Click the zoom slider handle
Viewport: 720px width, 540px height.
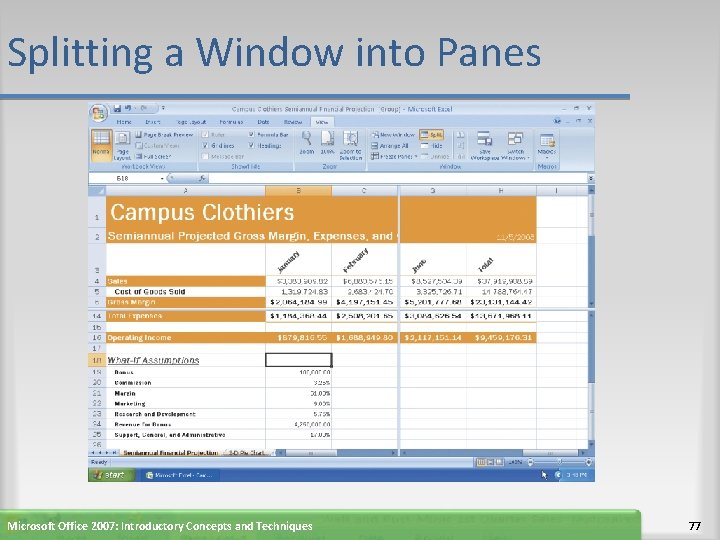560,462
